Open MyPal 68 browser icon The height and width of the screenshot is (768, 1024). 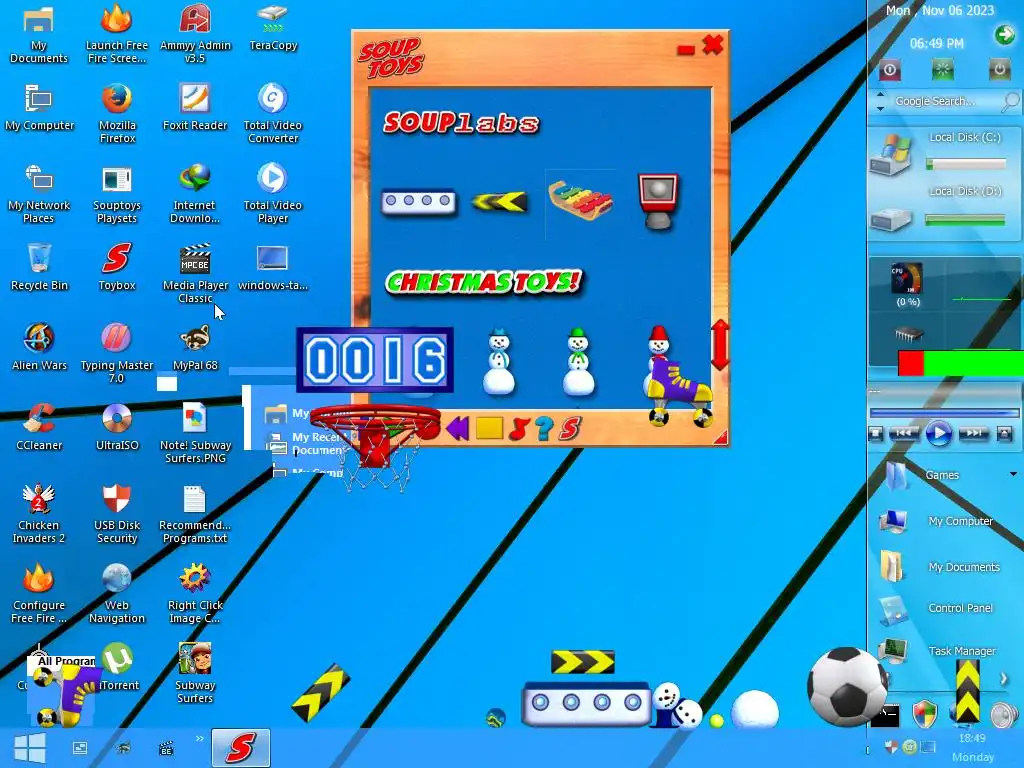(195, 346)
